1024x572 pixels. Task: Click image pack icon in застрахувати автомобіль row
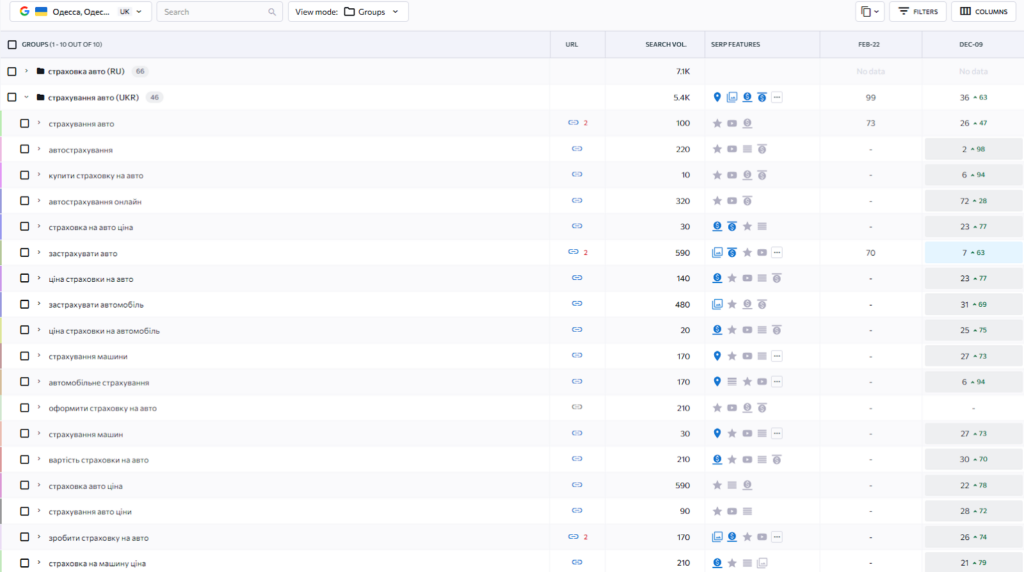717,304
